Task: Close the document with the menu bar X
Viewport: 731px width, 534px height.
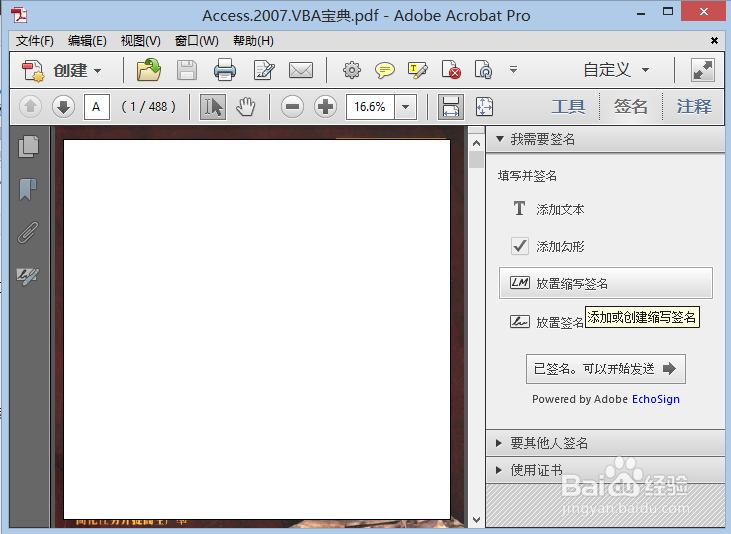Action: tap(714, 41)
